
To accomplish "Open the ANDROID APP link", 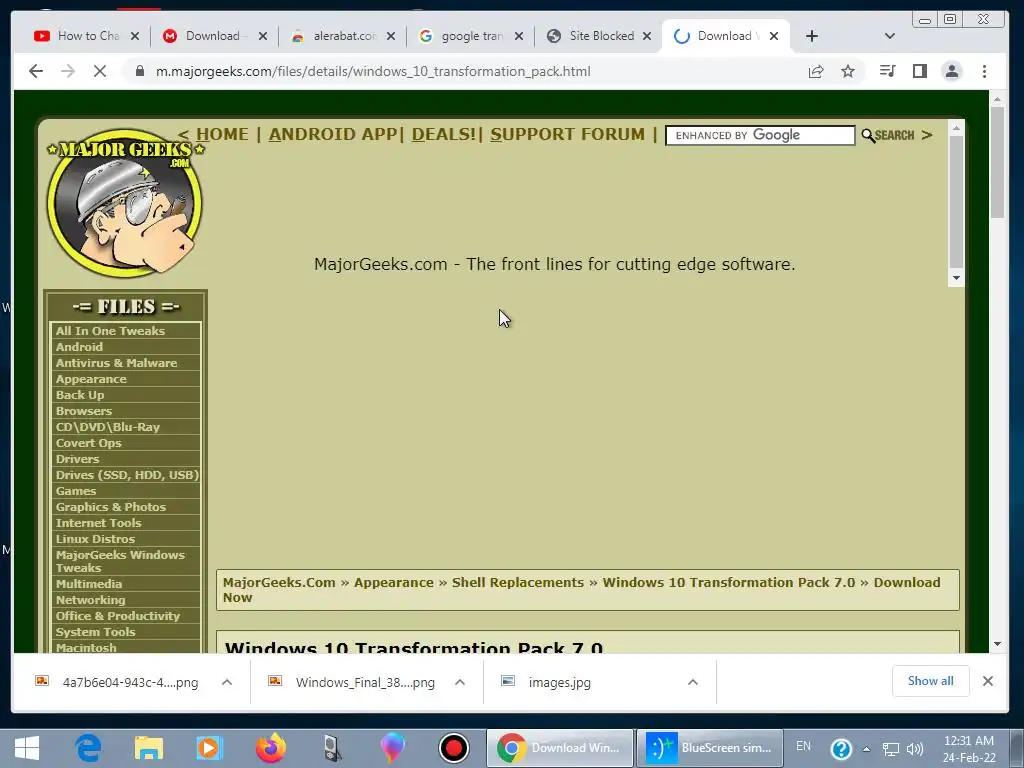I will 333,134.
